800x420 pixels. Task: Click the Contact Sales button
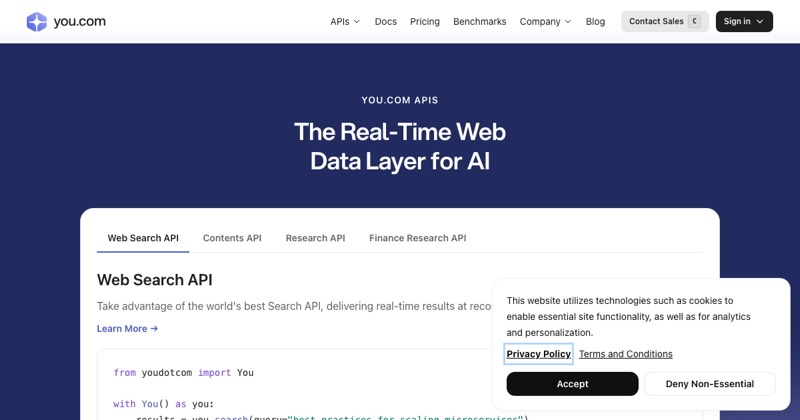tap(665, 21)
